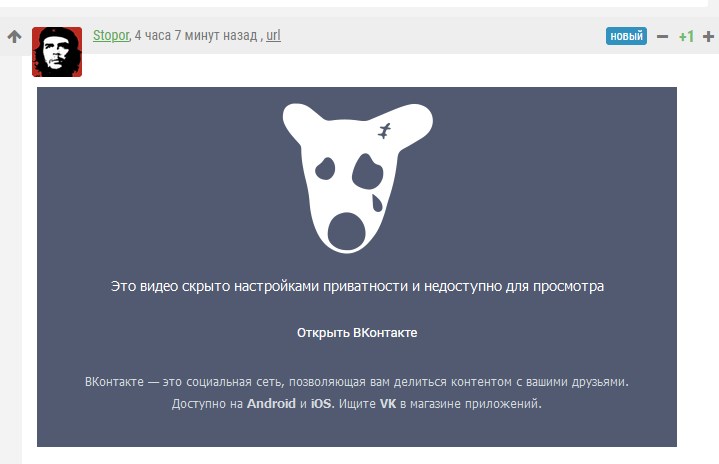Open the Stopor username link
Viewport: 719px width, 464px height.
coord(111,35)
